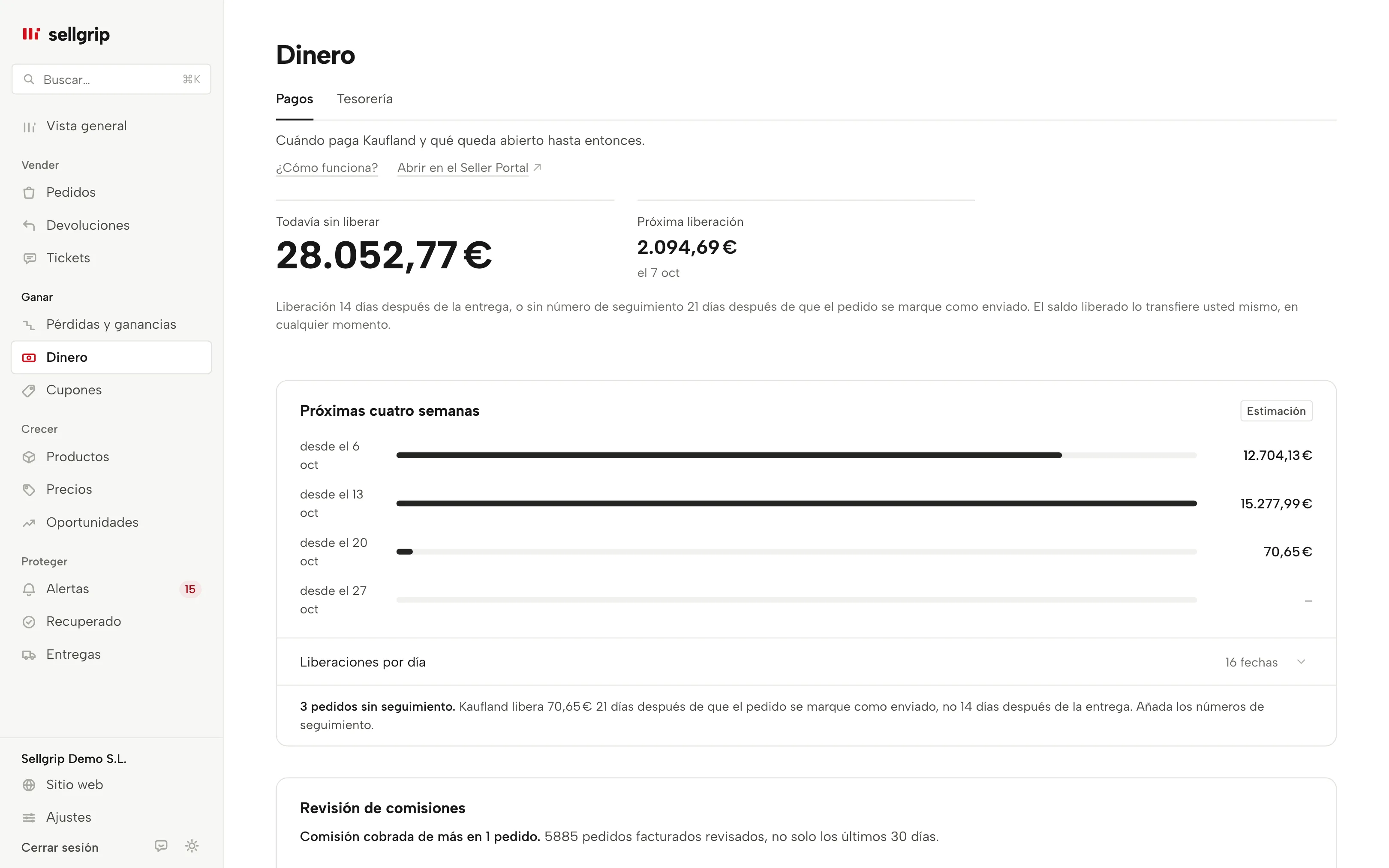Click the Sellgrip Demo S.L. account name
This screenshot has width=1389, height=868.
pyautogui.click(x=73, y=759)
